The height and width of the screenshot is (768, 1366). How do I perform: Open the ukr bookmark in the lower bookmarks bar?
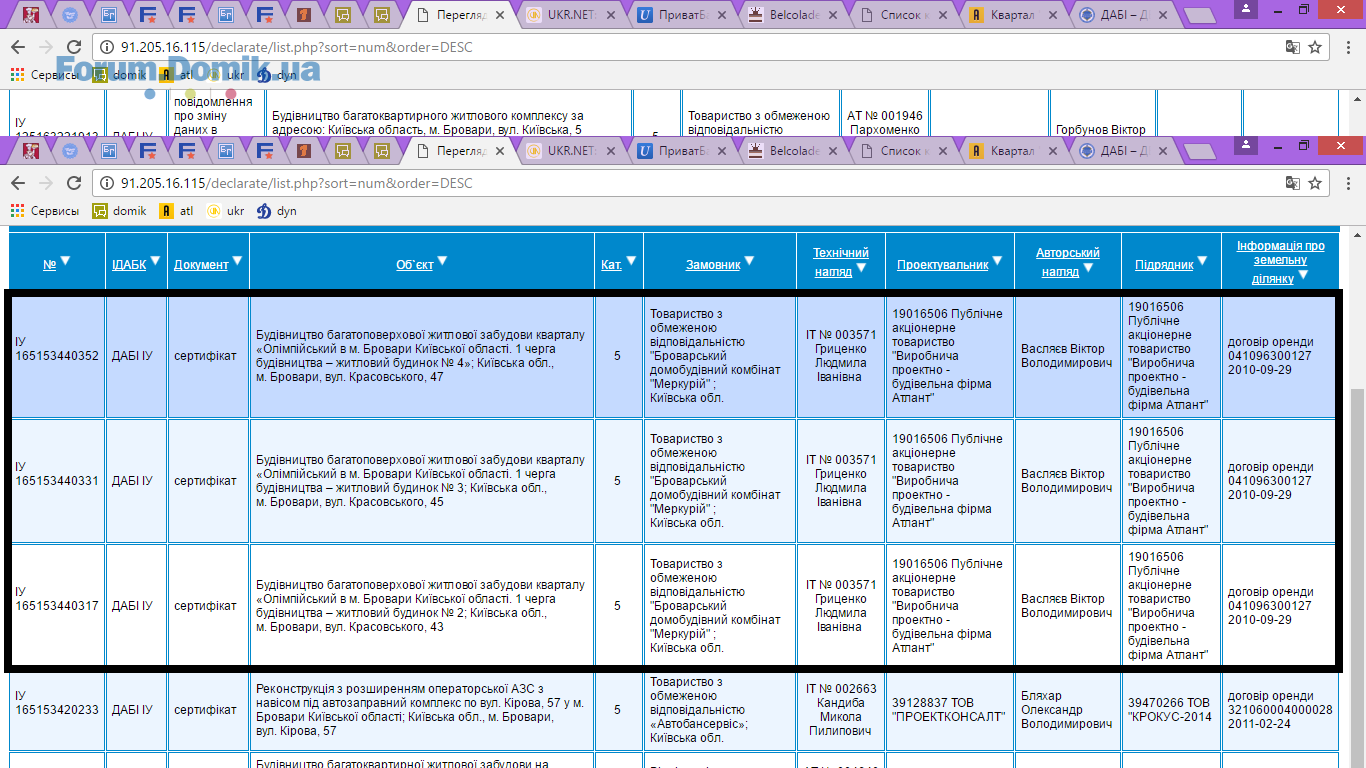point(226,211)
